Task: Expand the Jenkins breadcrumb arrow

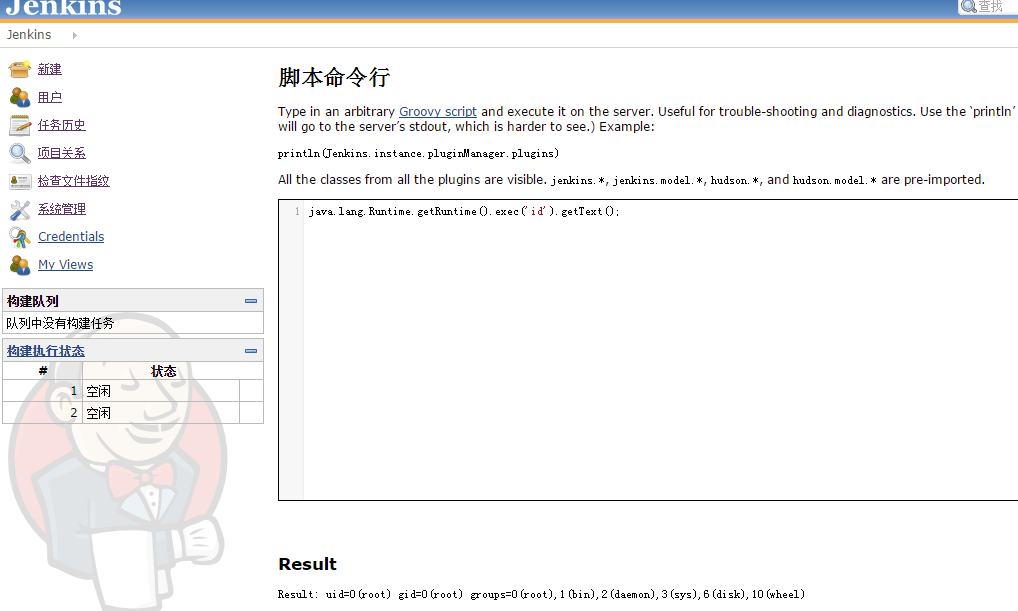Action: click(75, 35)
